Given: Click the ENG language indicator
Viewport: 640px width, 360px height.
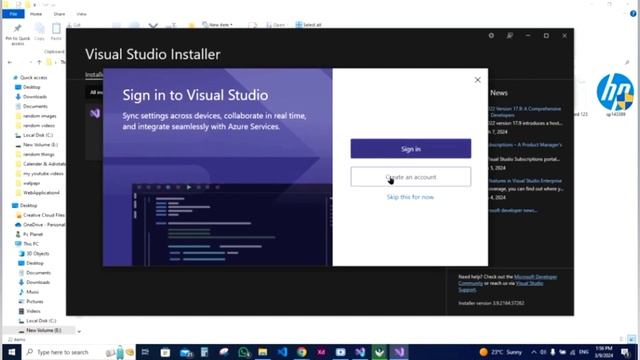Looking at the screenshot, I should [584, 352].
